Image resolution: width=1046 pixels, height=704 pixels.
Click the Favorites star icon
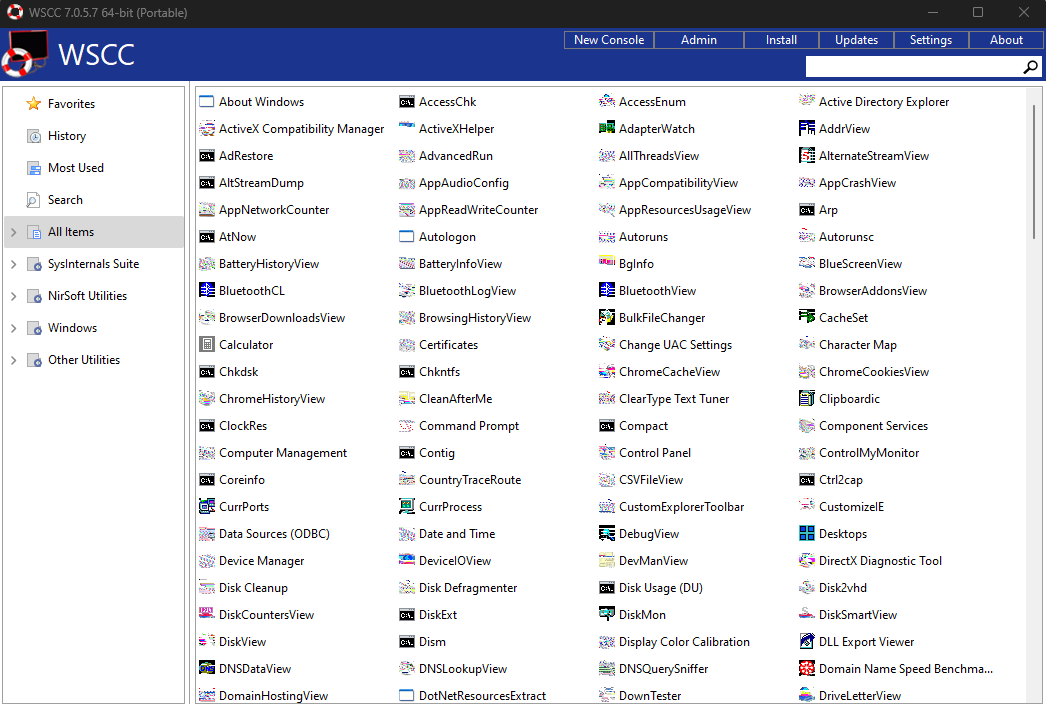[x=33, y=103]
